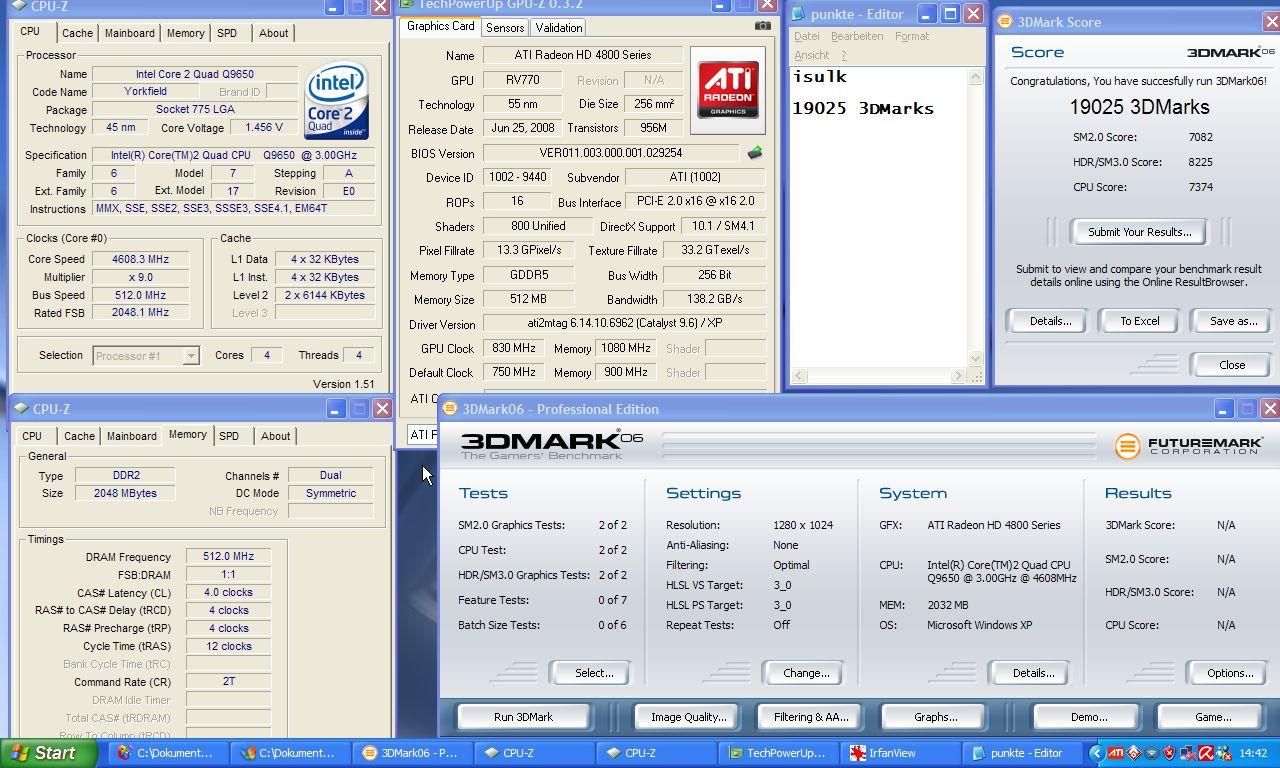Export score with To Excel button

point(1139,321)
